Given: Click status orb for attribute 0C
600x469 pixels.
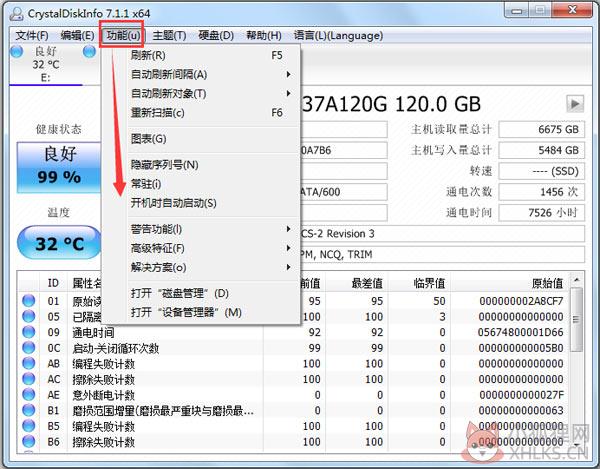Looking at the screenshot, I should [29, 348].
